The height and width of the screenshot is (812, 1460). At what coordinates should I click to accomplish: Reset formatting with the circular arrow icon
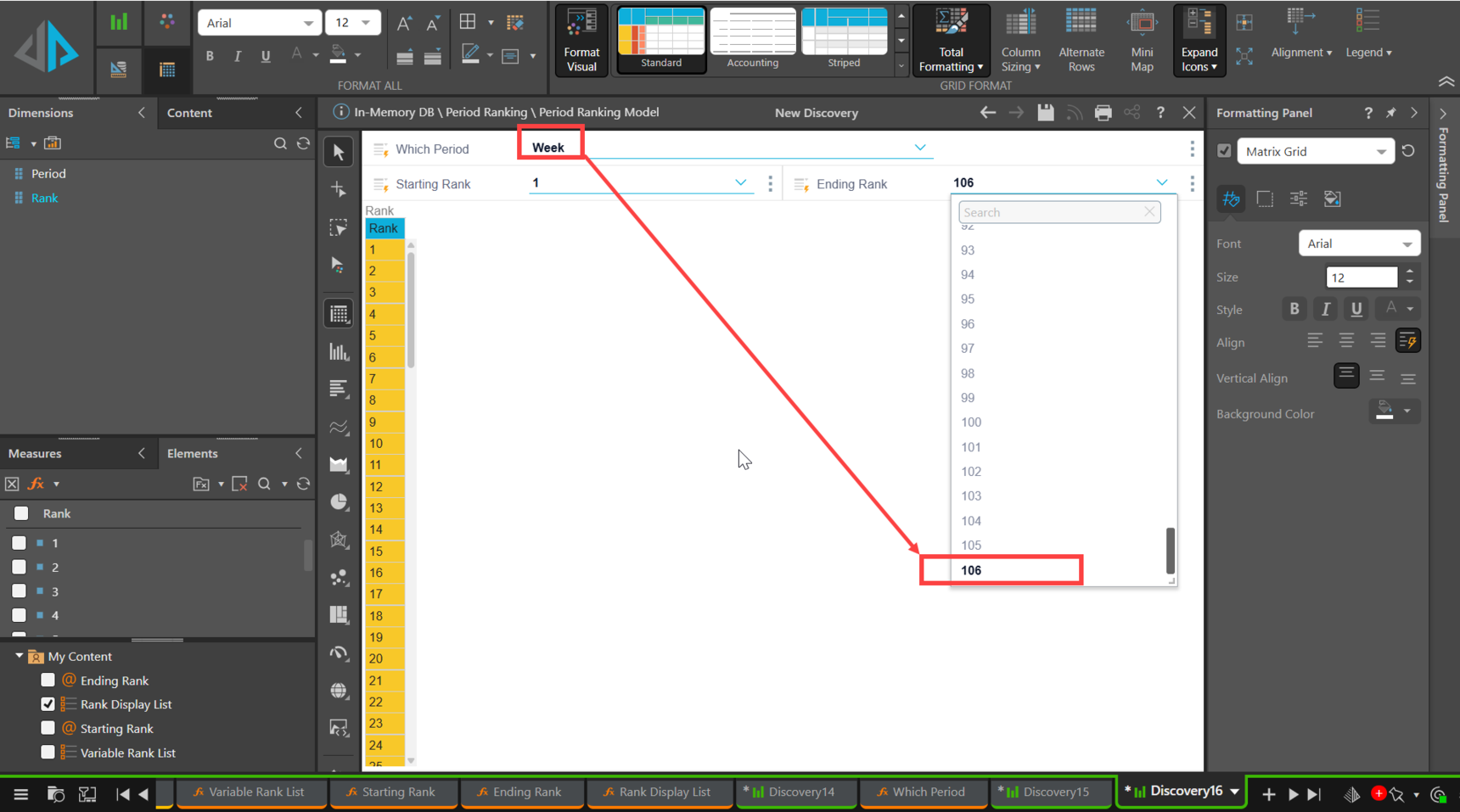click(x=1408, y=151)
